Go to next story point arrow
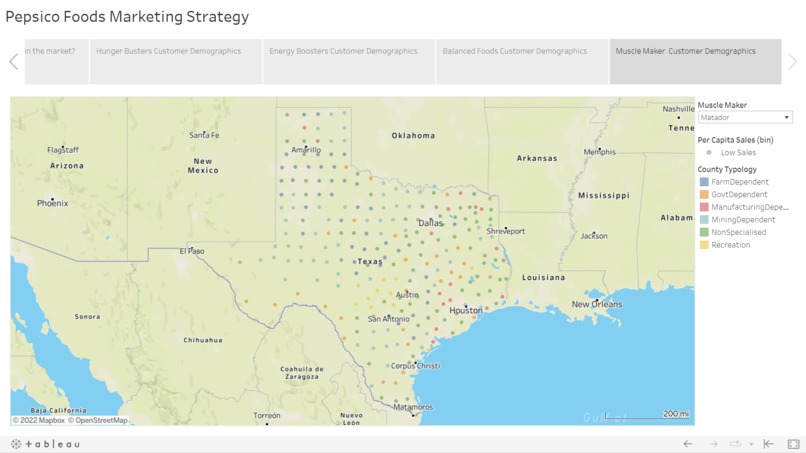This screenshot has height=453, width=806. click(793, 62)
